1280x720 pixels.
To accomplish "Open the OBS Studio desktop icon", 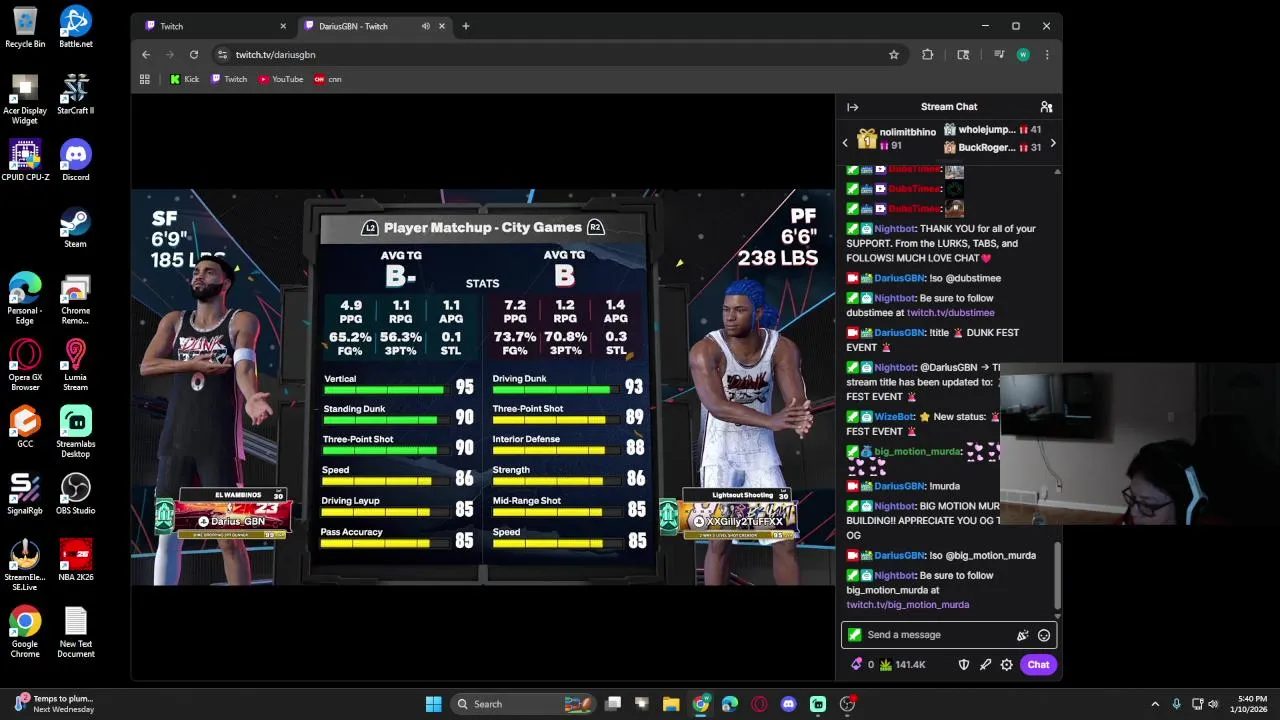I will point(75,494).
